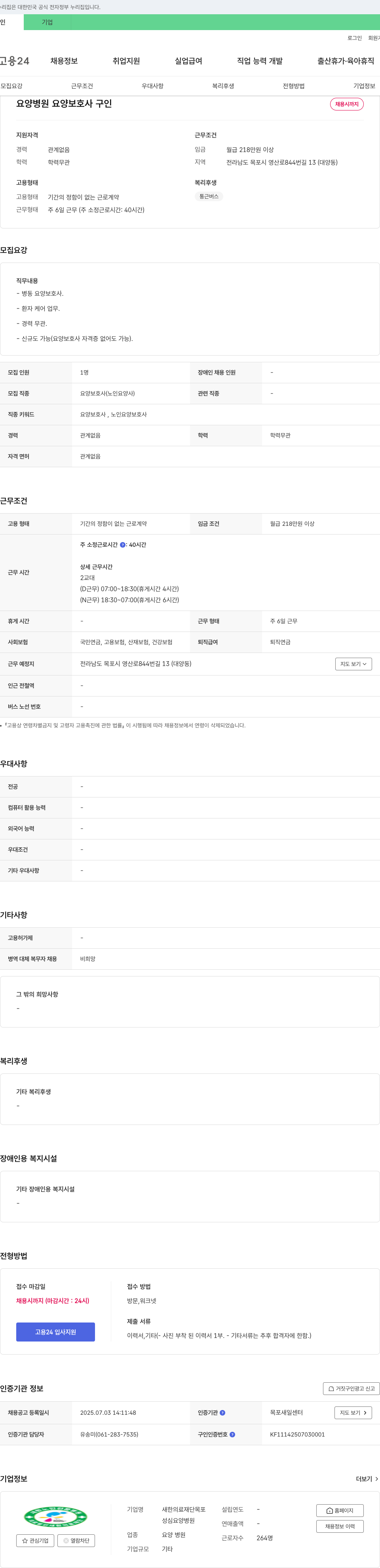
Task: Click the (N근무) 18:30~07:00 shift line
Action: coord(129,600)
